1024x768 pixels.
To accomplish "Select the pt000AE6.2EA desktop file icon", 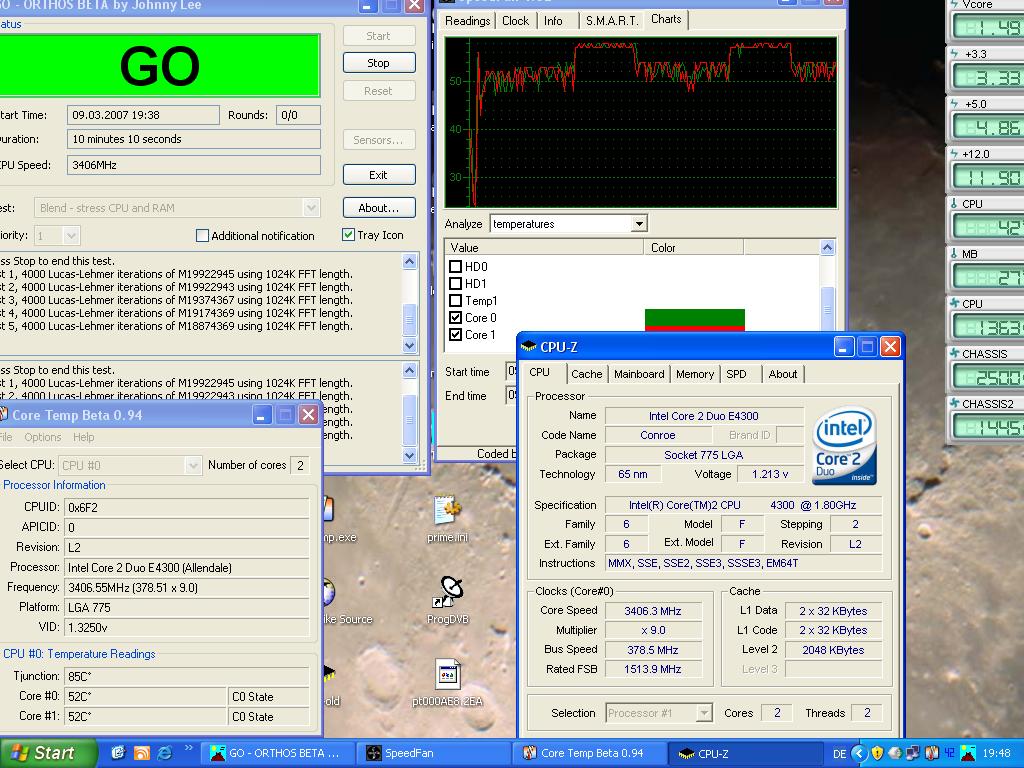I will (x=447, y=674).
